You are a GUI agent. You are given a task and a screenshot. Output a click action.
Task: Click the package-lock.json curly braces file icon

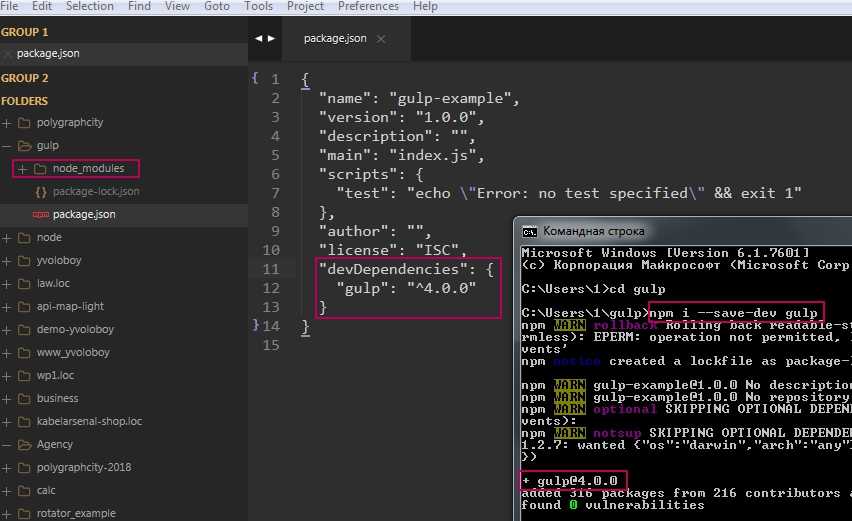point(40,191)
